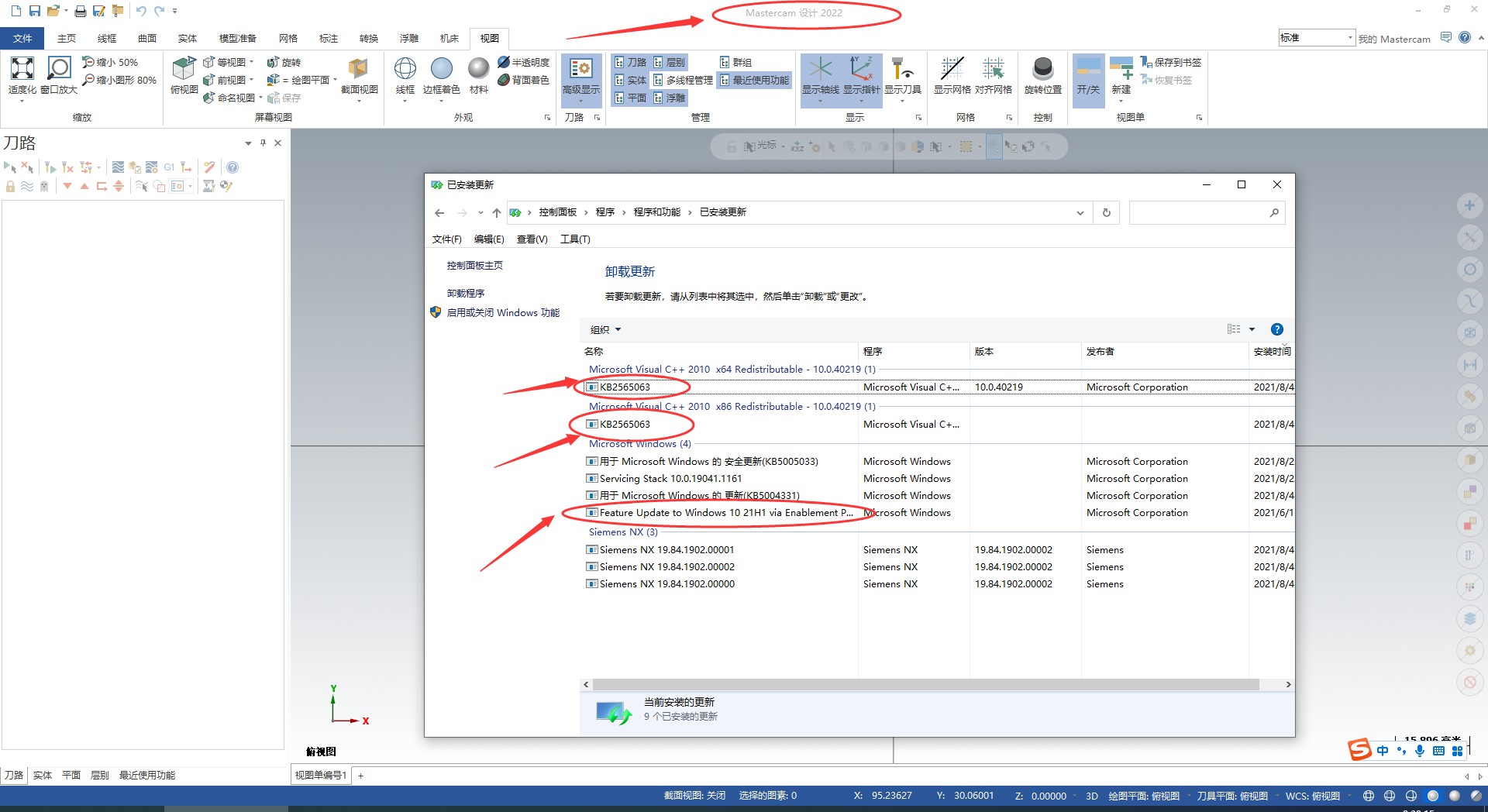The width and height of the screenshot is (1488, 812).
Task: Toggle Translucency (半透明度) option
Action: click(x=523, y=62)
